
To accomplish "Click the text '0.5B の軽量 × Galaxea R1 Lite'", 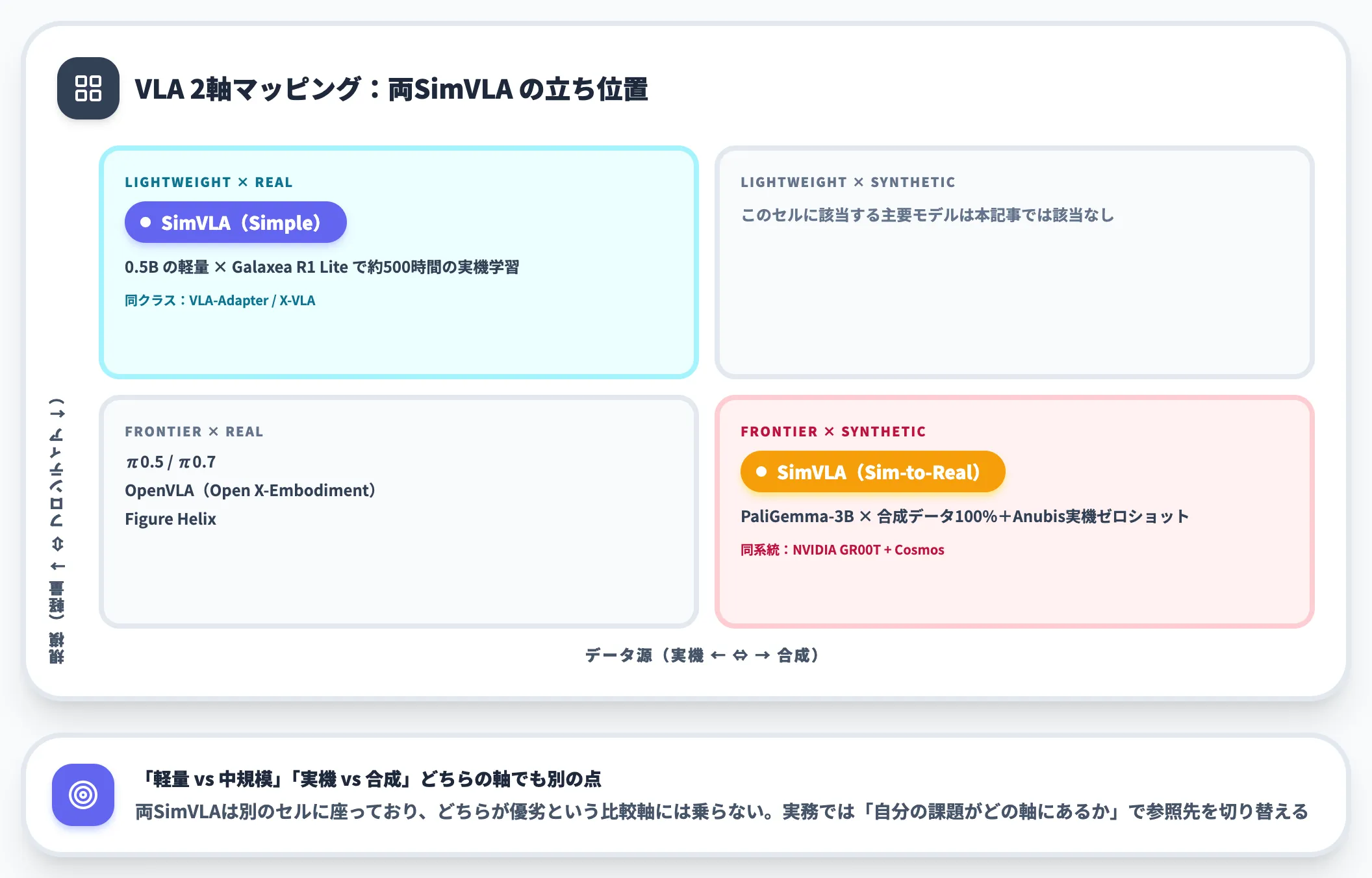I will 236,267.
